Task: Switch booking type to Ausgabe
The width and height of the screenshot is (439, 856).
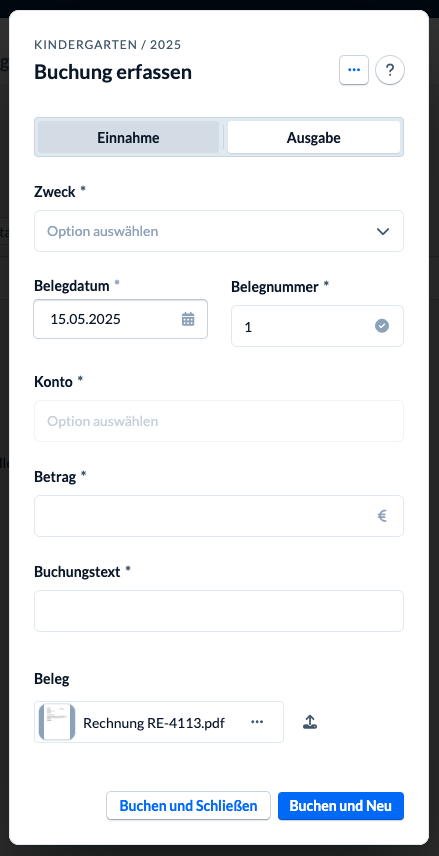Action: [x=313, y=138]
